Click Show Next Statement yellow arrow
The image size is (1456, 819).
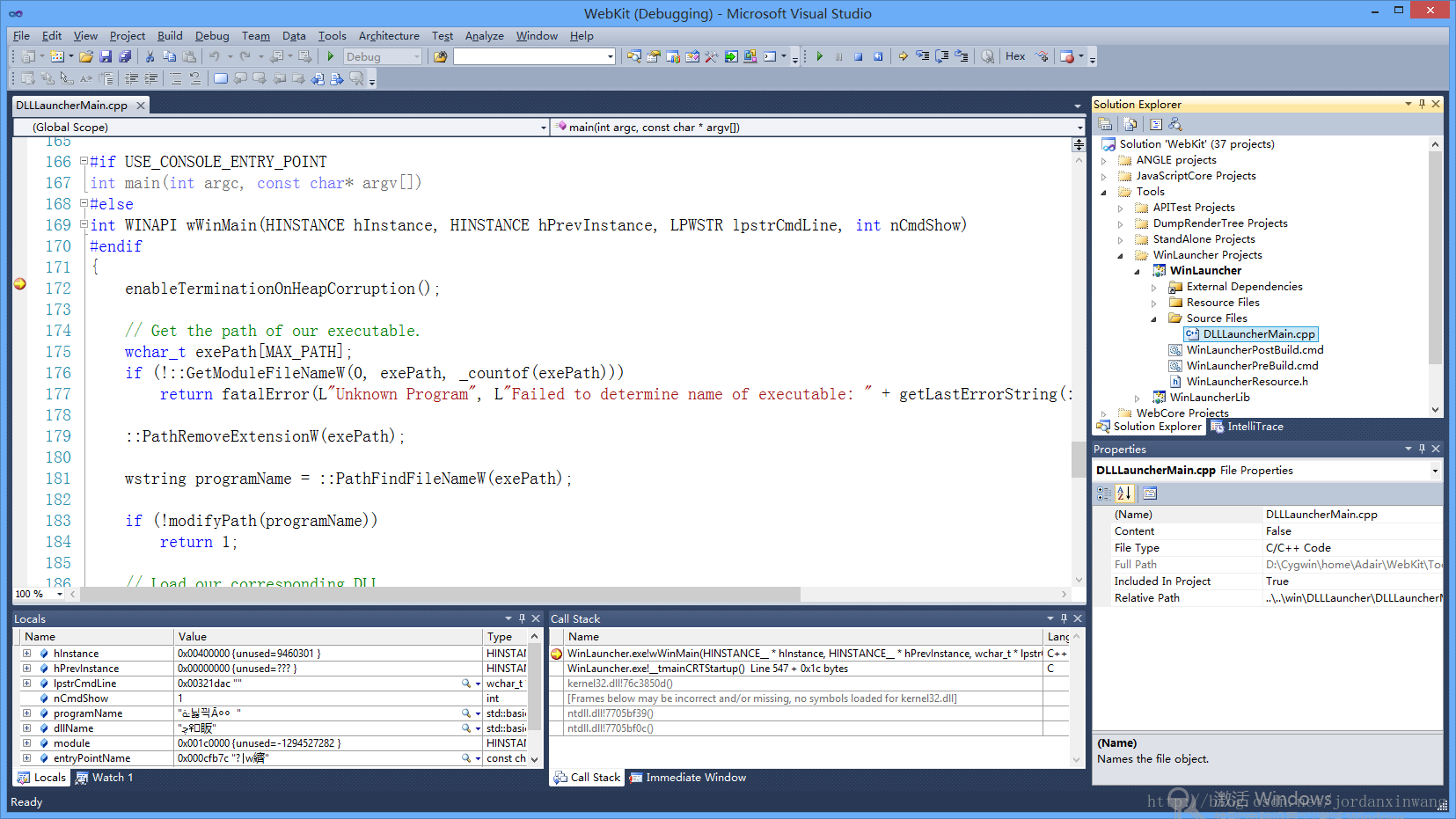point(904,56)
